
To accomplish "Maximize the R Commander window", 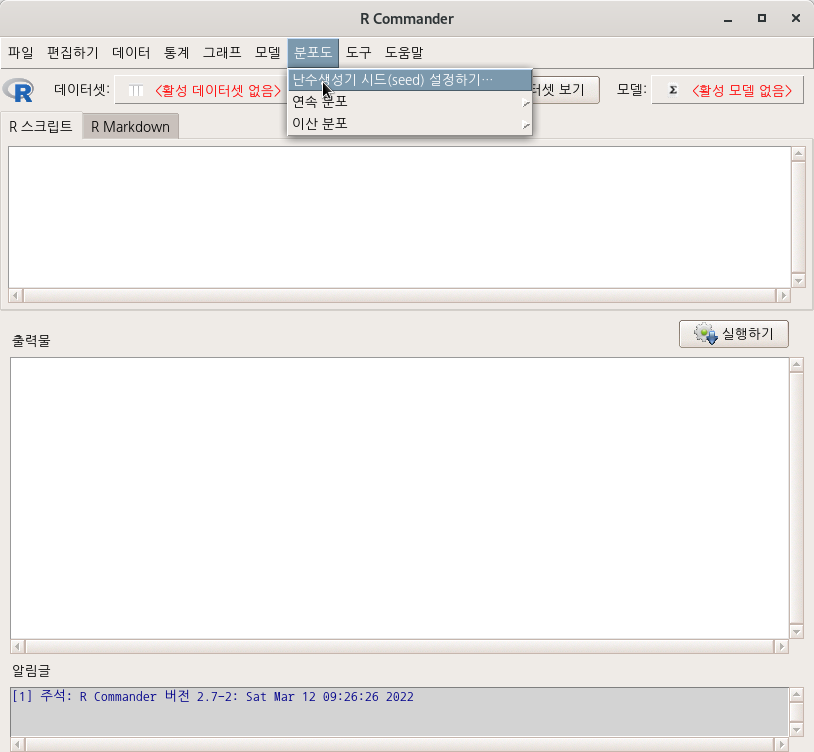I will 762,19.
